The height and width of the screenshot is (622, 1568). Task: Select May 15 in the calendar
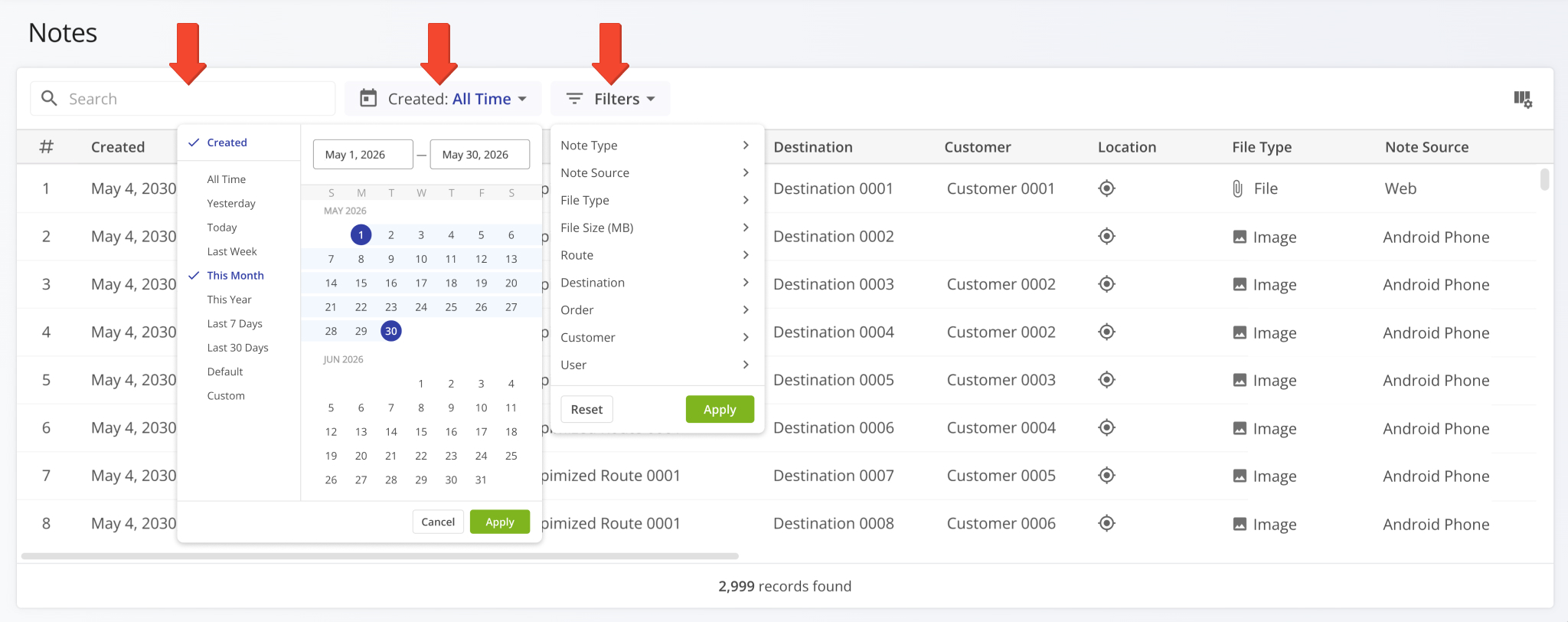361,283
